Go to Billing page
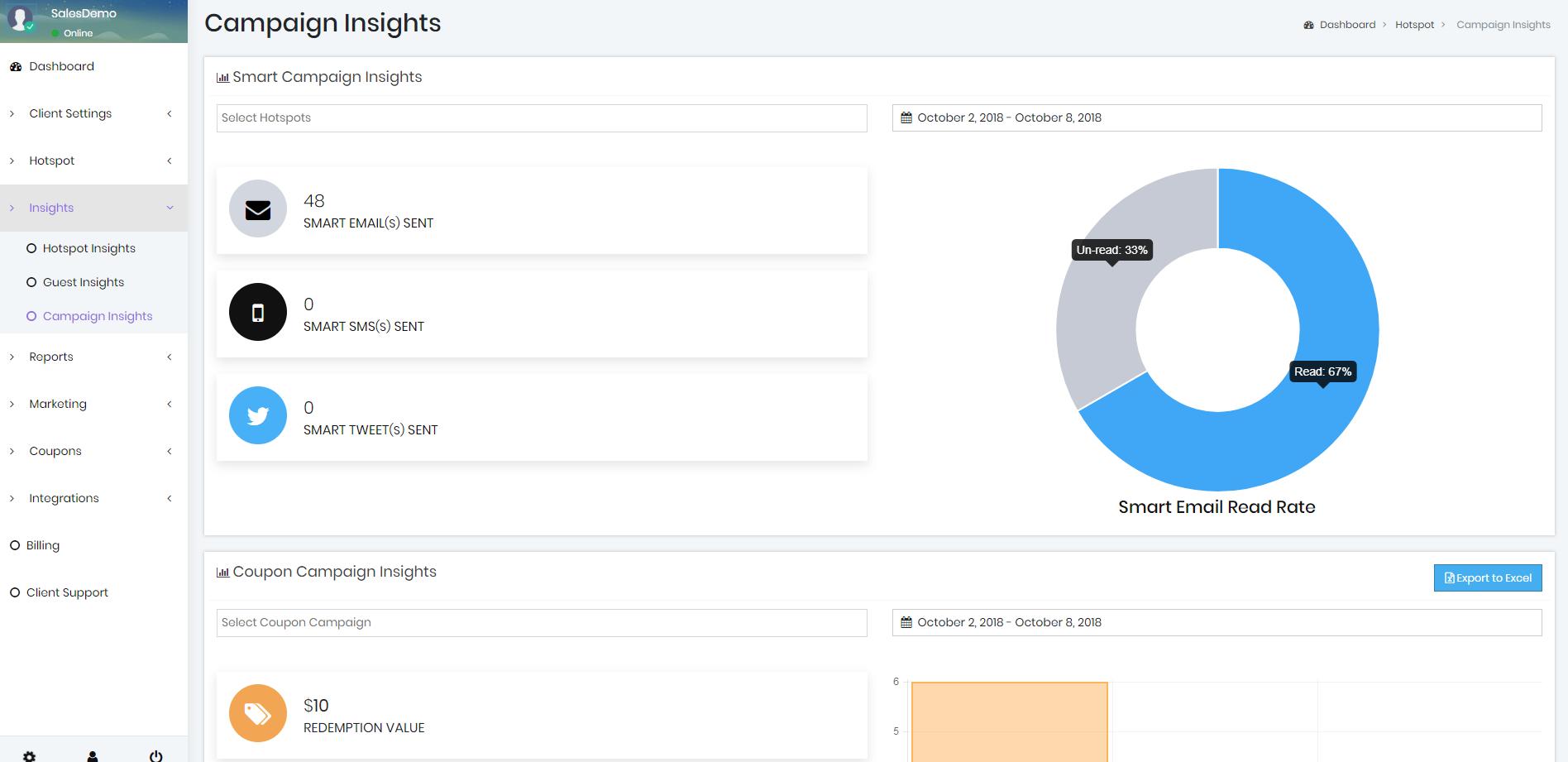The height and width of the screenshot is (762, 1568). click(42, 545)
